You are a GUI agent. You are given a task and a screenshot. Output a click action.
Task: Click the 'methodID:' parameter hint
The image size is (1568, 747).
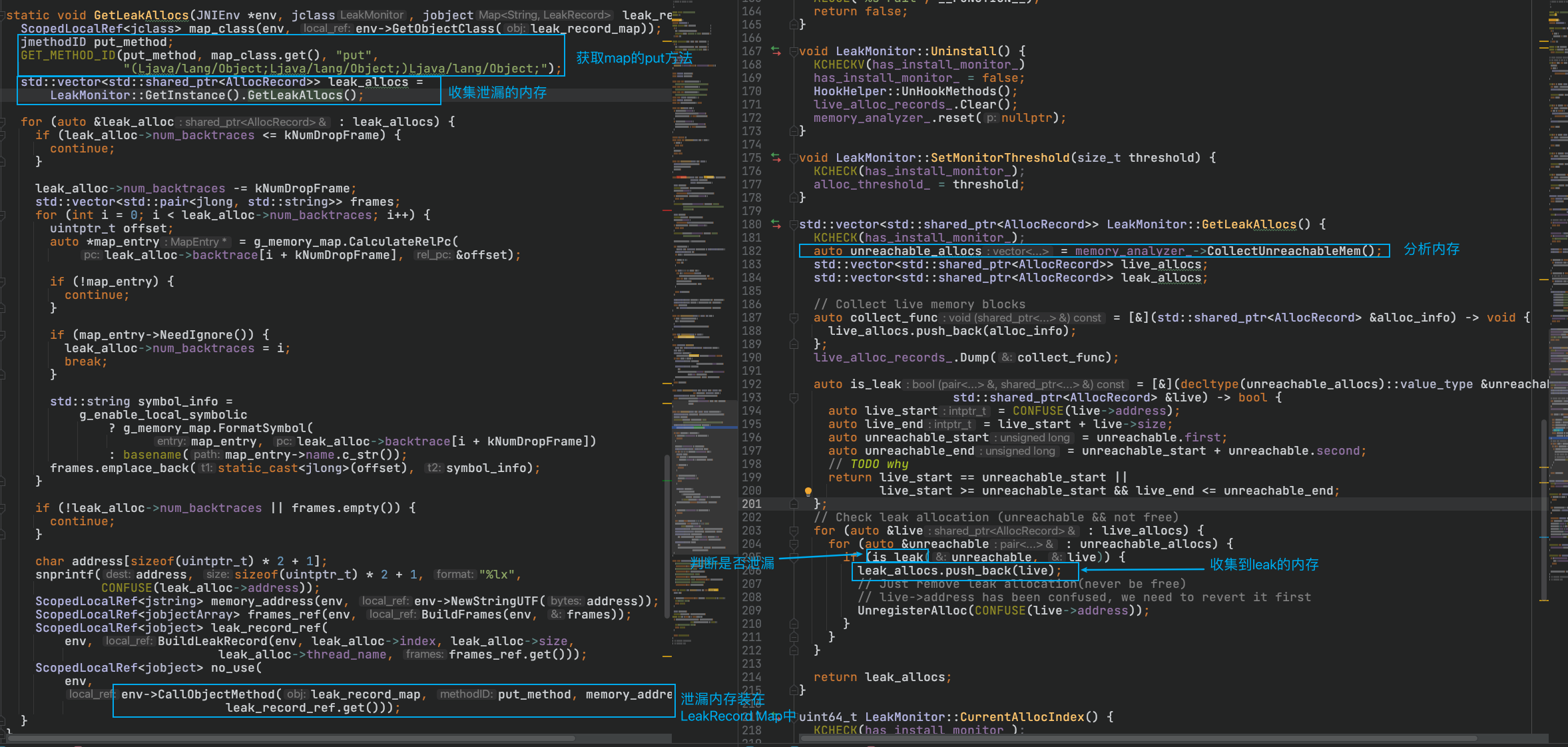pyautogui.click(x=466, y=694)
